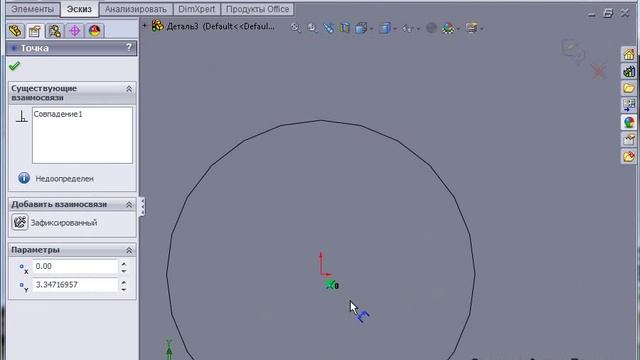Open the Apply Scene dropdown arrow

[458, 29]
